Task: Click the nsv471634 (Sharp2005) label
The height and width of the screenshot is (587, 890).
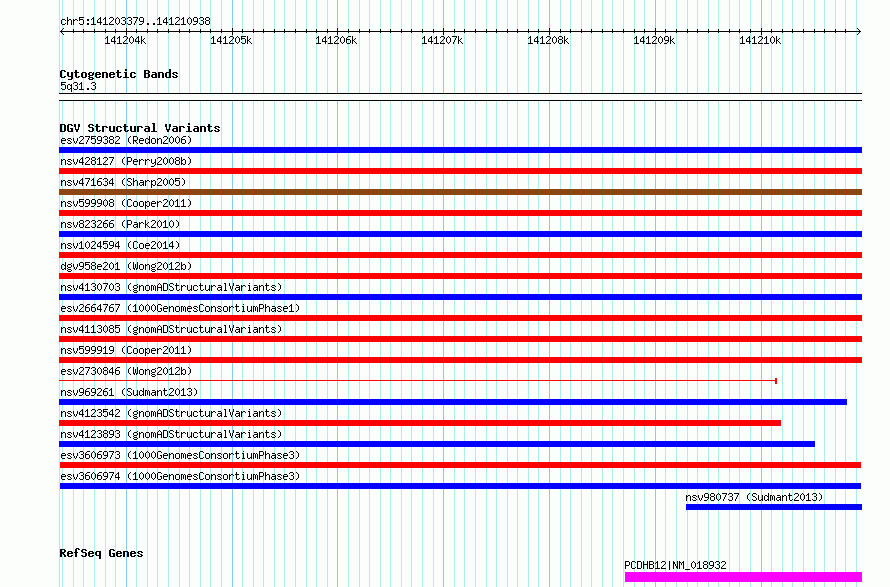Action: pos(123,182)
